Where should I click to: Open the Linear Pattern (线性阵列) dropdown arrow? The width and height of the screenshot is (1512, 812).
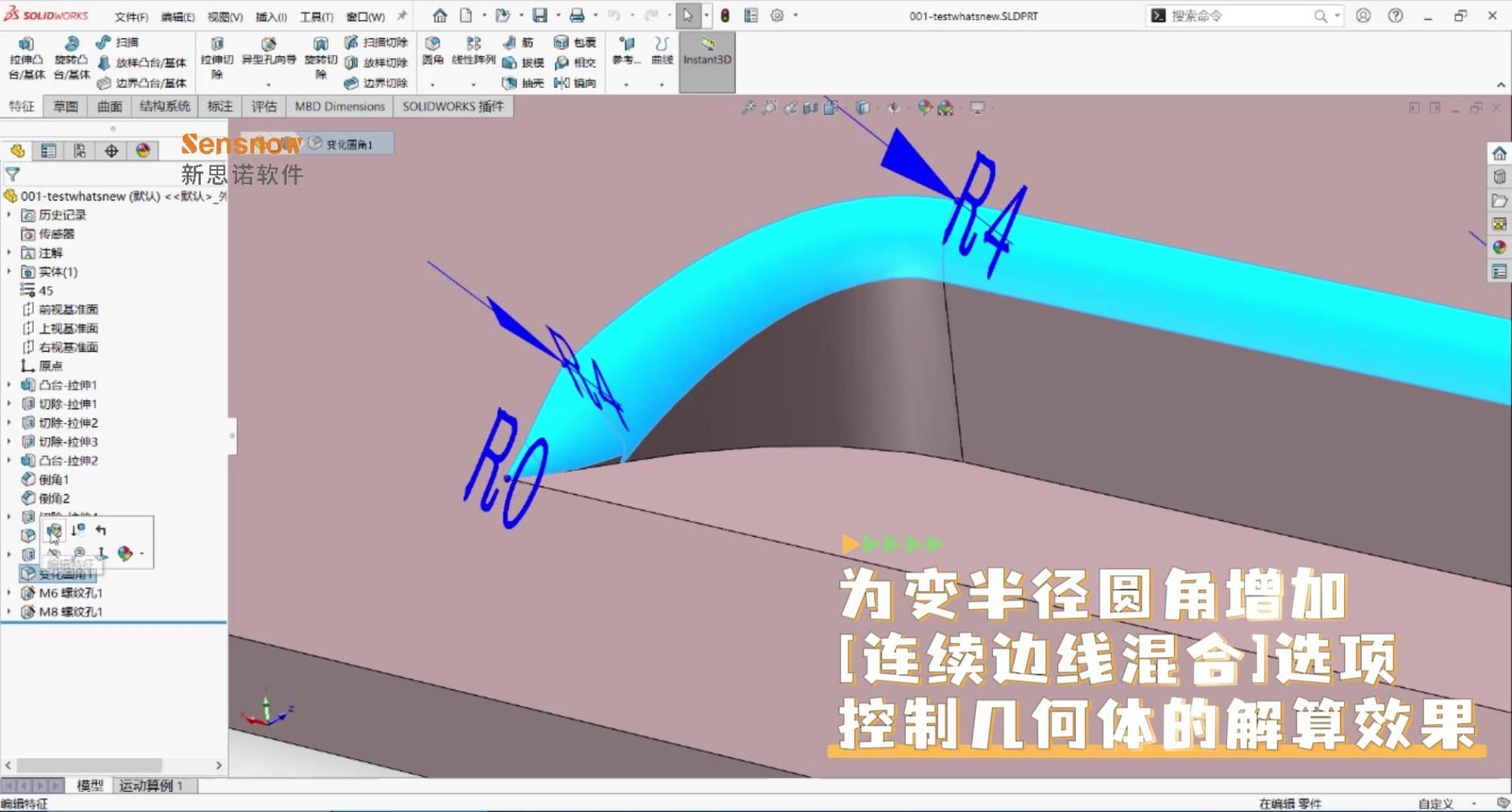point(473,84)
